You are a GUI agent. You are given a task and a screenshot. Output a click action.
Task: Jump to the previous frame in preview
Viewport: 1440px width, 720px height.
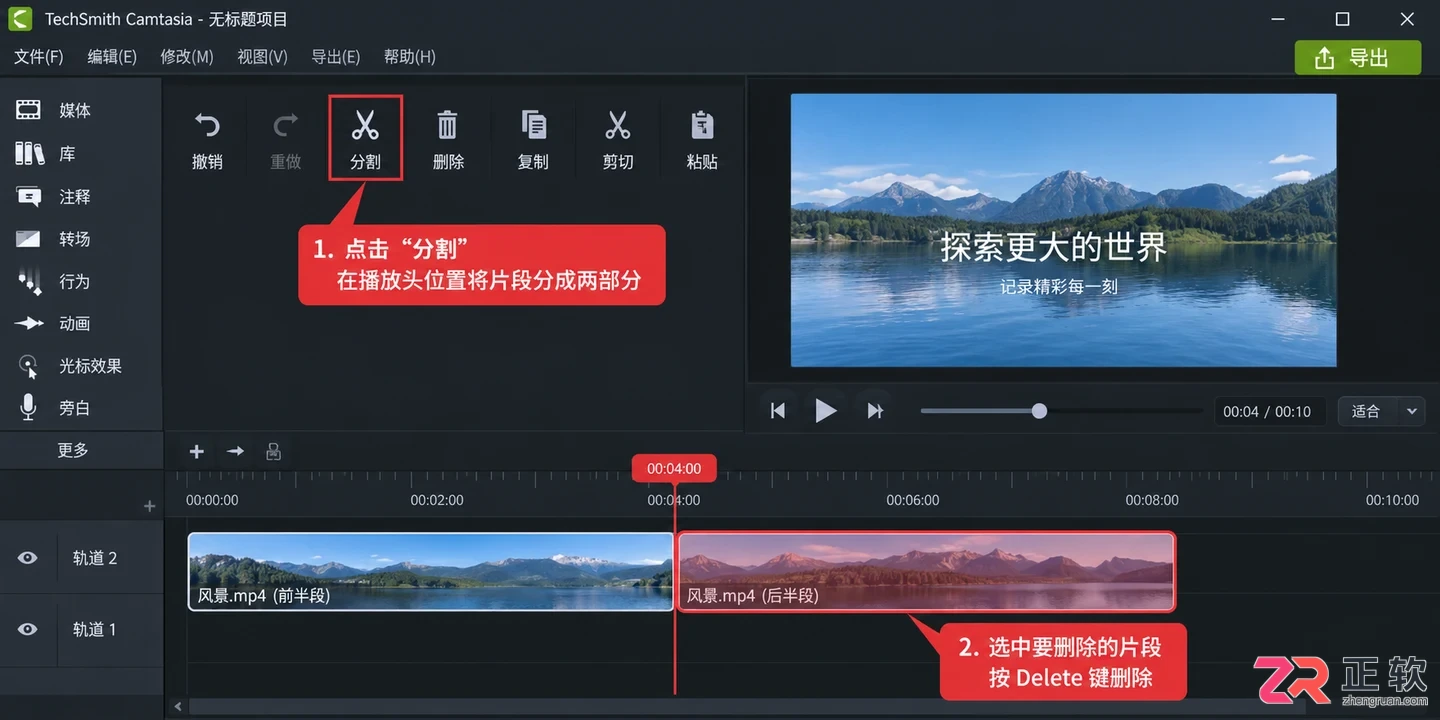pos(778,411)
